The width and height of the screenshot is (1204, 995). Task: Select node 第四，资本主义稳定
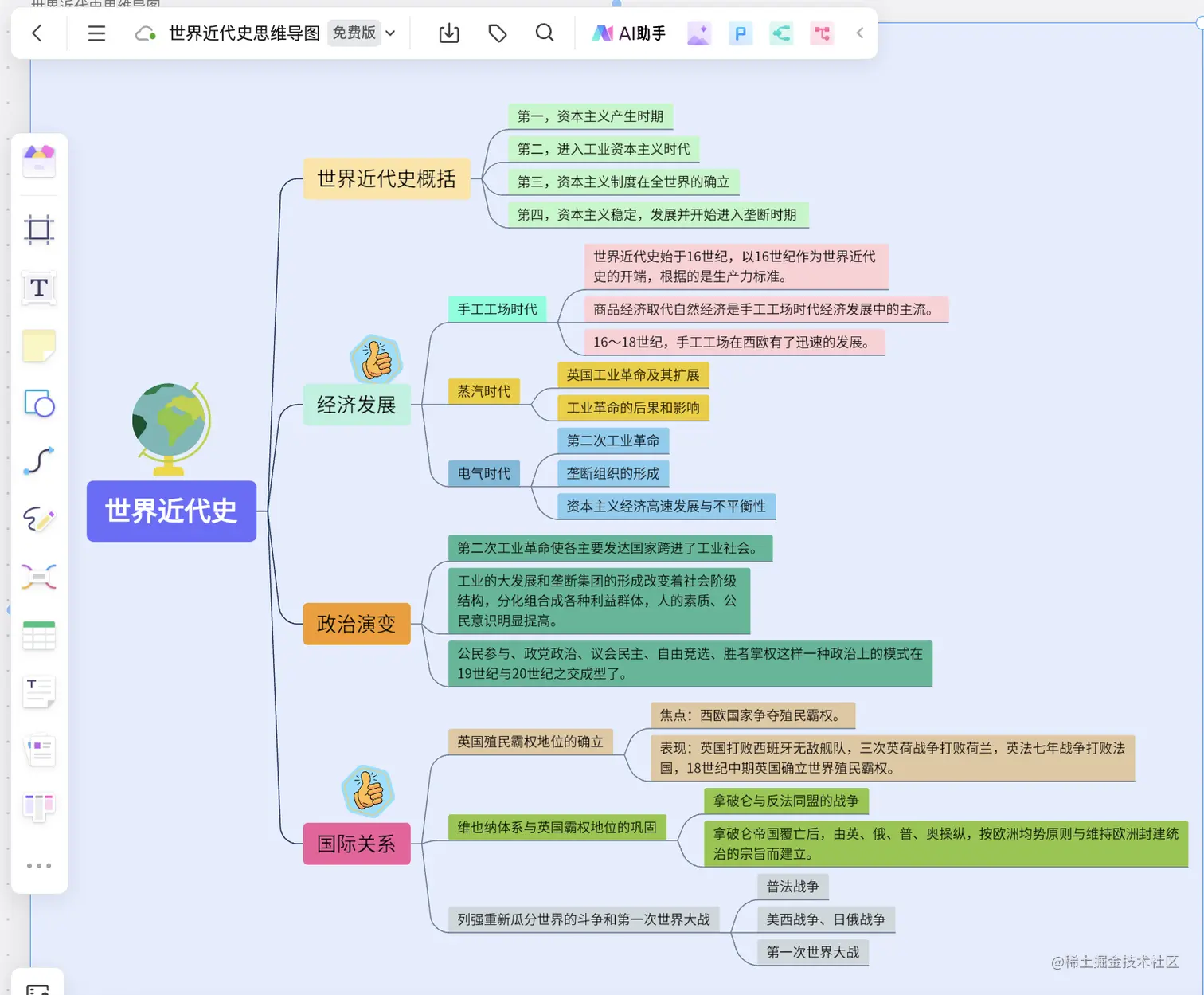pyautogui.click(x=657, y=214)
